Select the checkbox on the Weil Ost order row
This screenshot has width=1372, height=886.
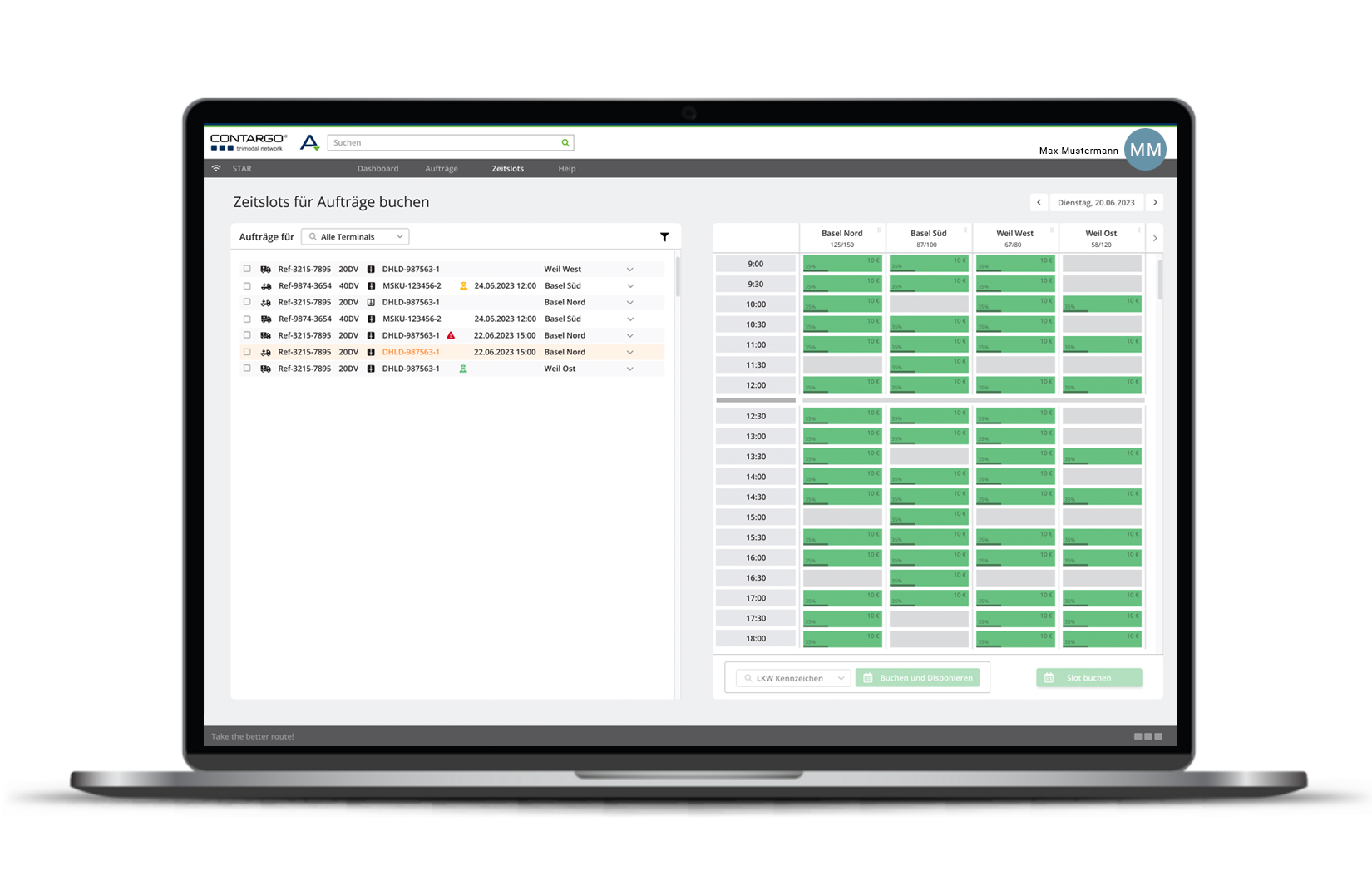[x=247, y=369]
